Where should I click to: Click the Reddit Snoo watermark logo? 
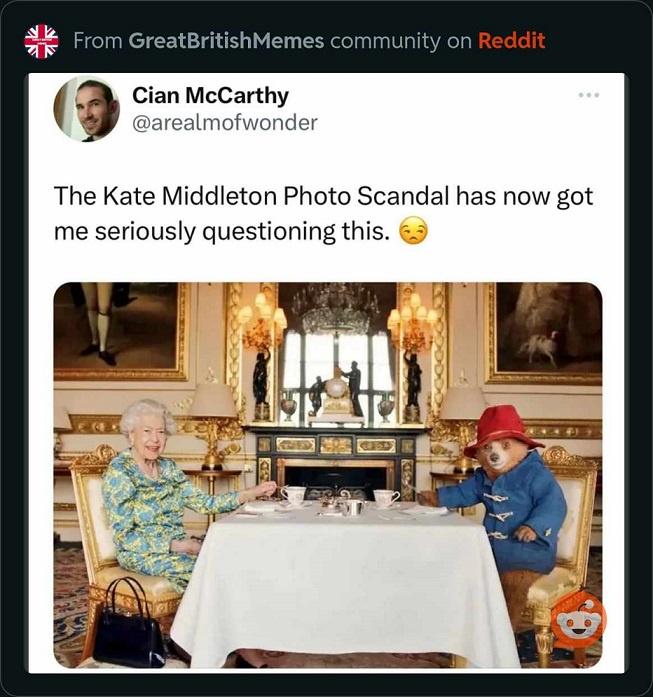[578, 620]
